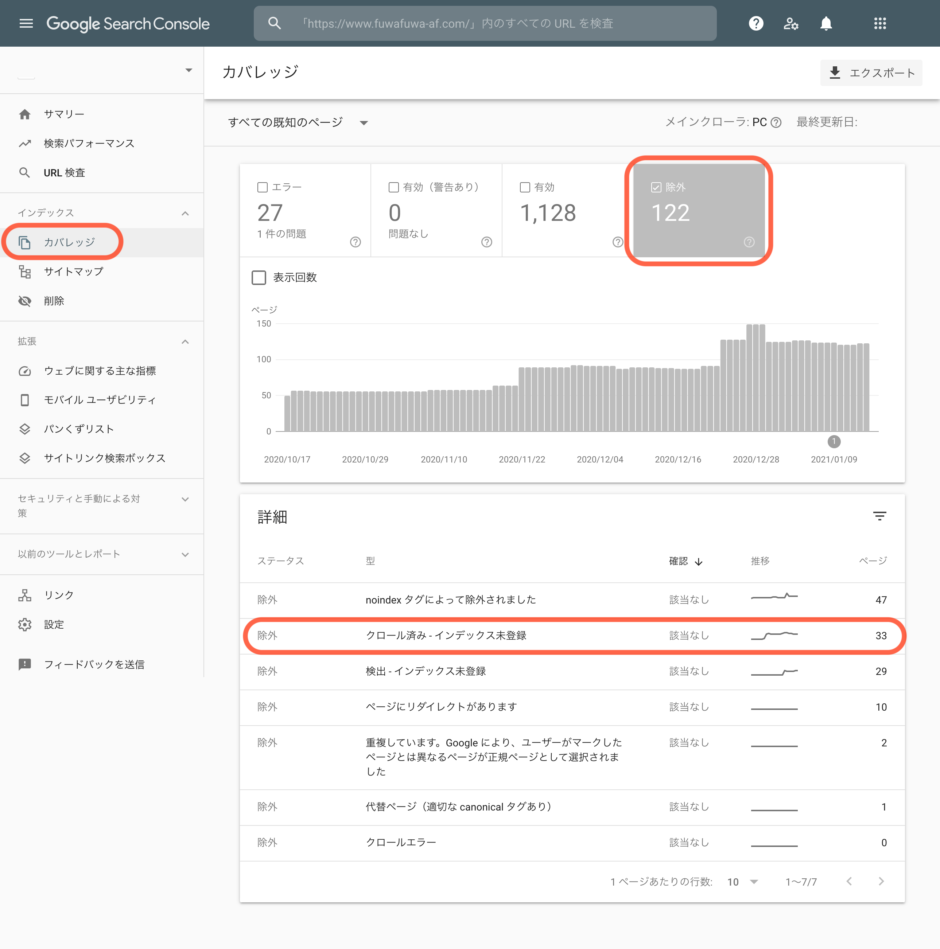The height and width of the screenshot is (949, 940).
Task: Enable the 表示回数 checkbox
Action: 259,277
